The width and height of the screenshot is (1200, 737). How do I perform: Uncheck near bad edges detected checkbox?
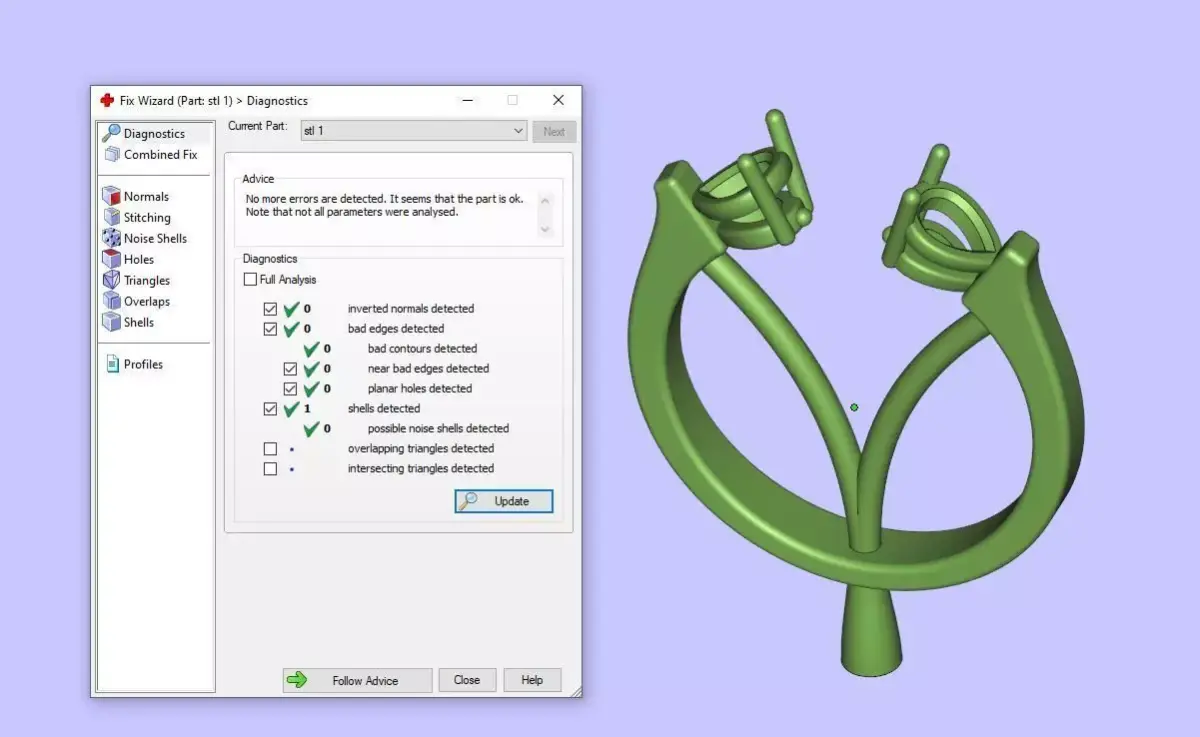290,369
